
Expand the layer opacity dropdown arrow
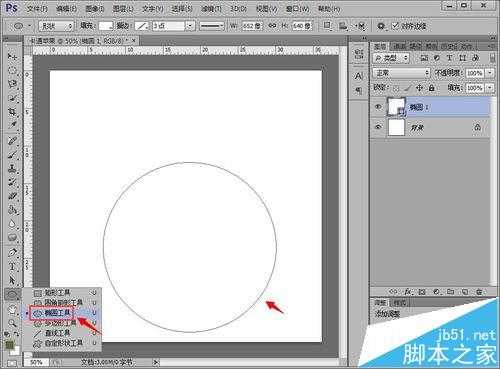pyautogui.click(x=490, y=73)
